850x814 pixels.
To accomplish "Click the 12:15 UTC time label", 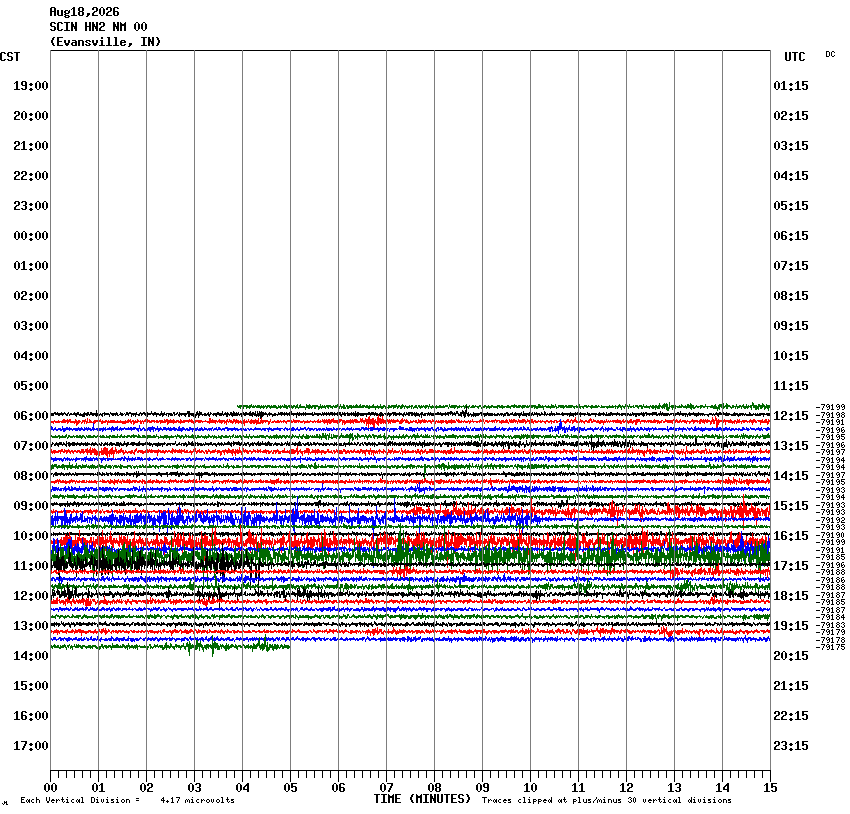I will pyautogui.click(x=791, y=416).
